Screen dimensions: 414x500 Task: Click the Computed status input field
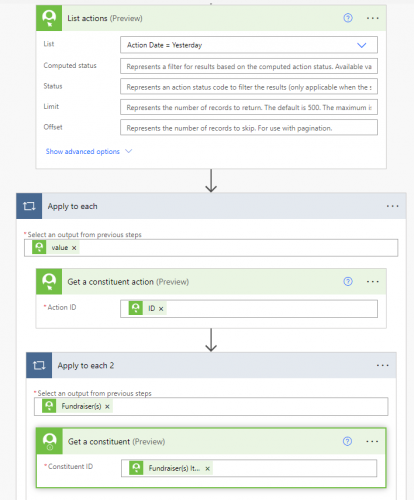click(249, 66)
